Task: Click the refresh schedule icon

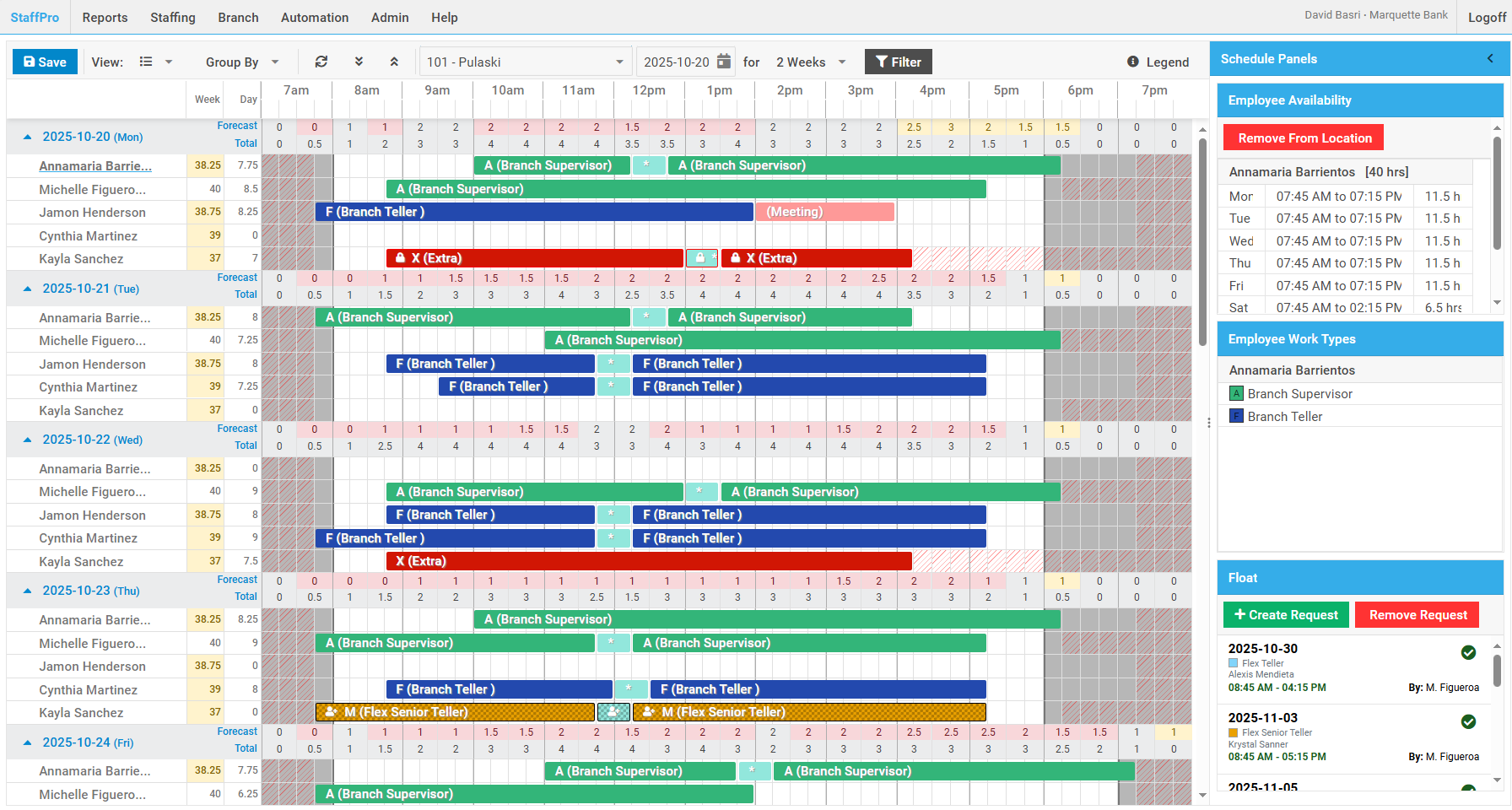Action: click(x=321, y=62)
